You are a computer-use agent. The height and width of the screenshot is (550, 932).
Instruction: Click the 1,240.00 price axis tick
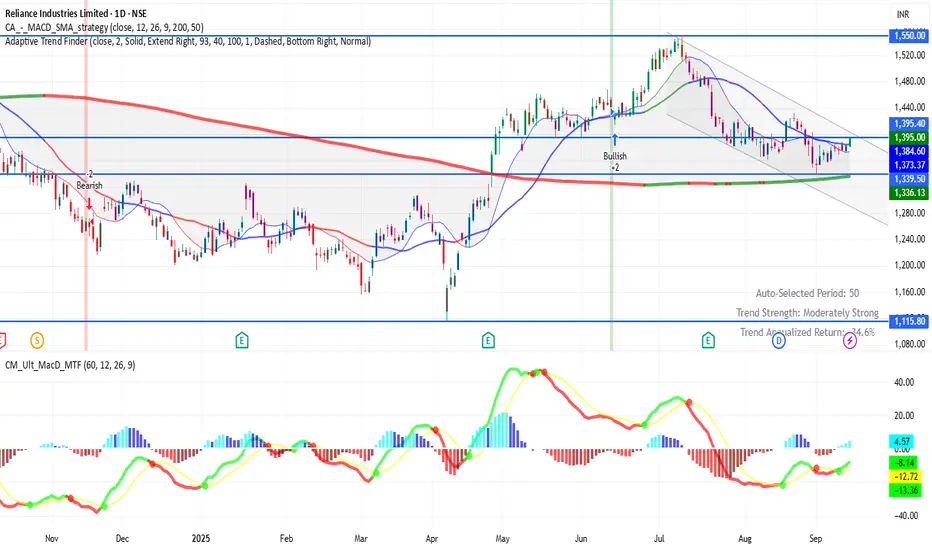click(909, 239)
